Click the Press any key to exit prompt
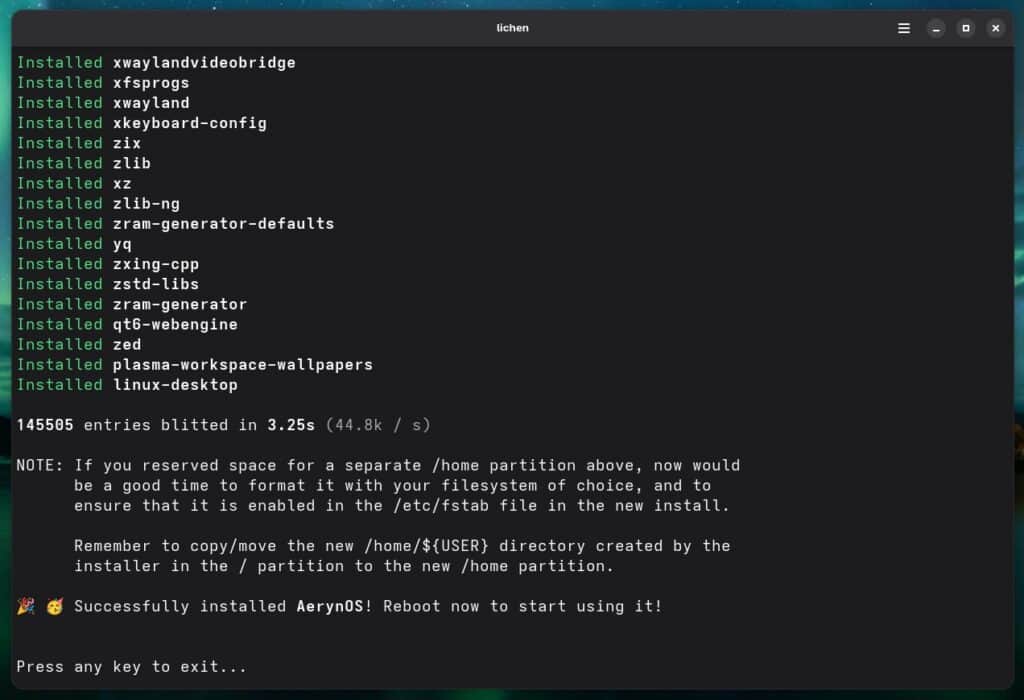Image resolution: width=1024 pixels, height=700 pixels. [x=130, y=666]
